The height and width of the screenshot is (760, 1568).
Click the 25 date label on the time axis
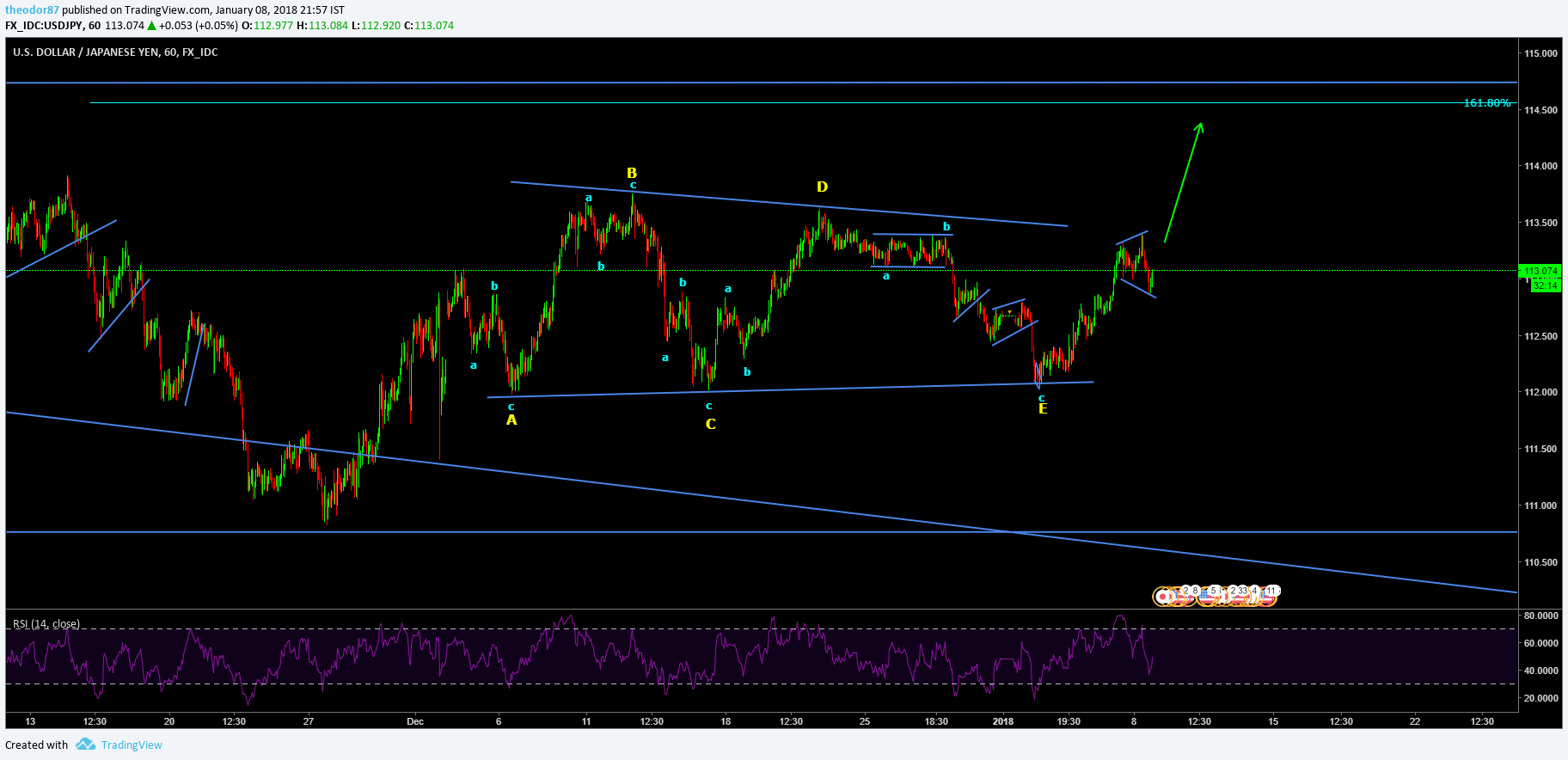[865, 721]
